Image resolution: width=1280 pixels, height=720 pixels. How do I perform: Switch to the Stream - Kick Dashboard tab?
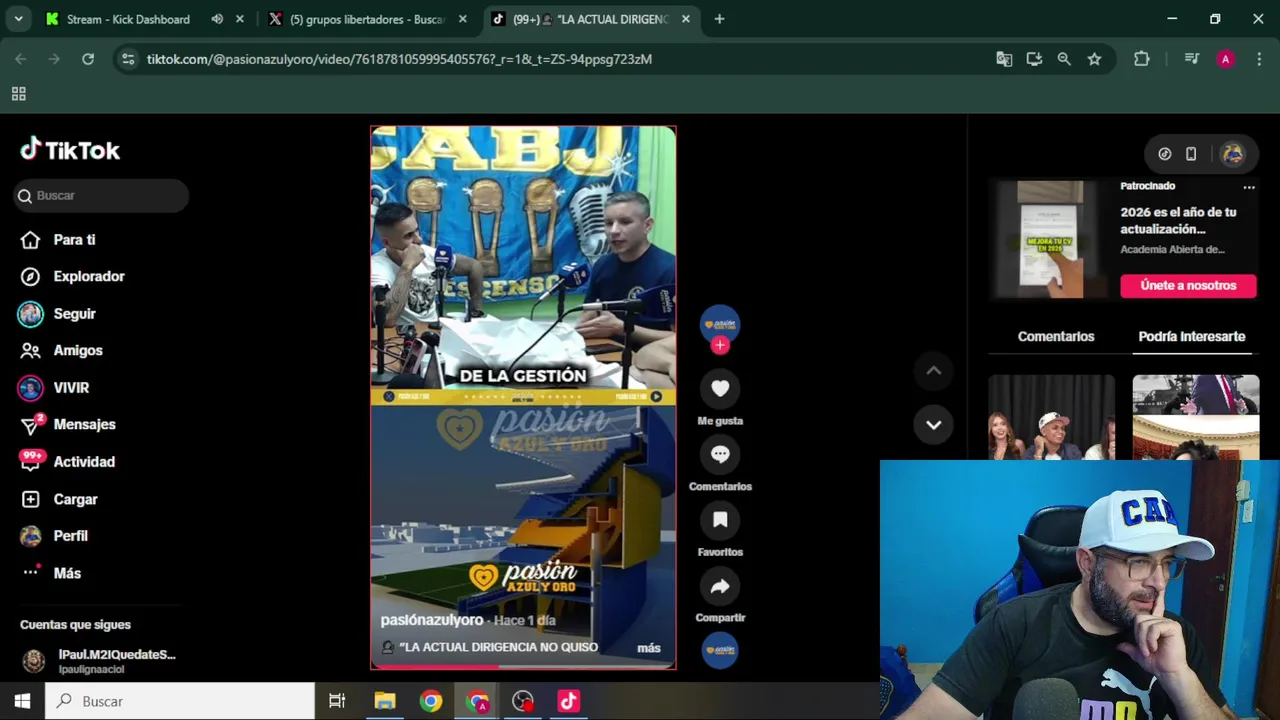128,19
